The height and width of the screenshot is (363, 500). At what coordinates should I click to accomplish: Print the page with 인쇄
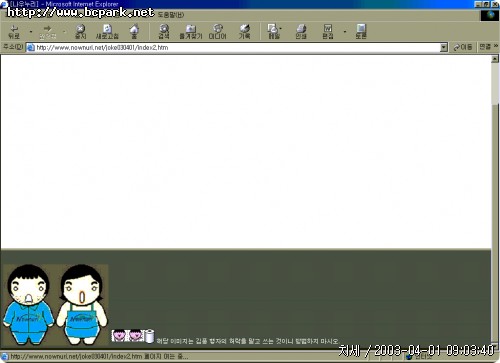tap(301, 32)
